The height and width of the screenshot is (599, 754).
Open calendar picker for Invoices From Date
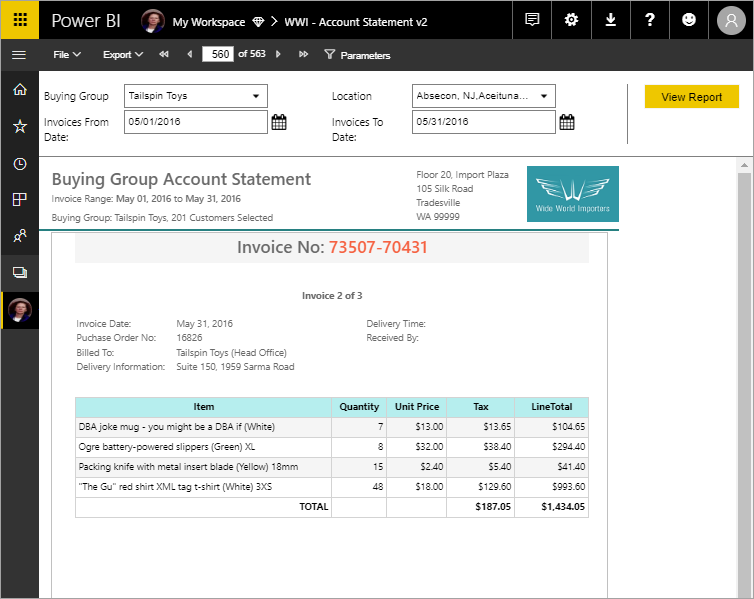[x=279, y=122]
